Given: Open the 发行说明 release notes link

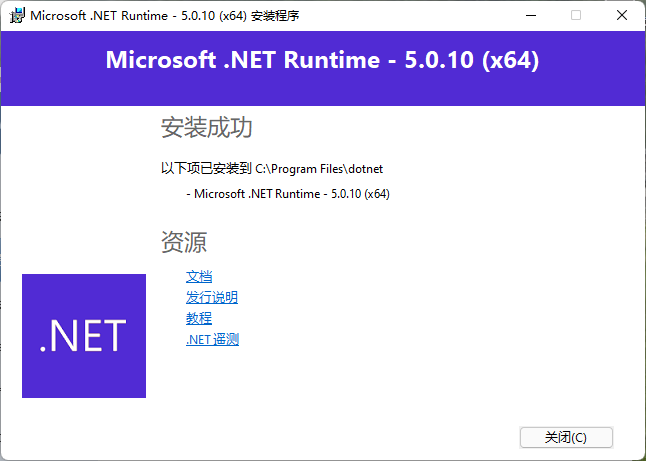Looking at the screenshot, I should pos(212,297).
